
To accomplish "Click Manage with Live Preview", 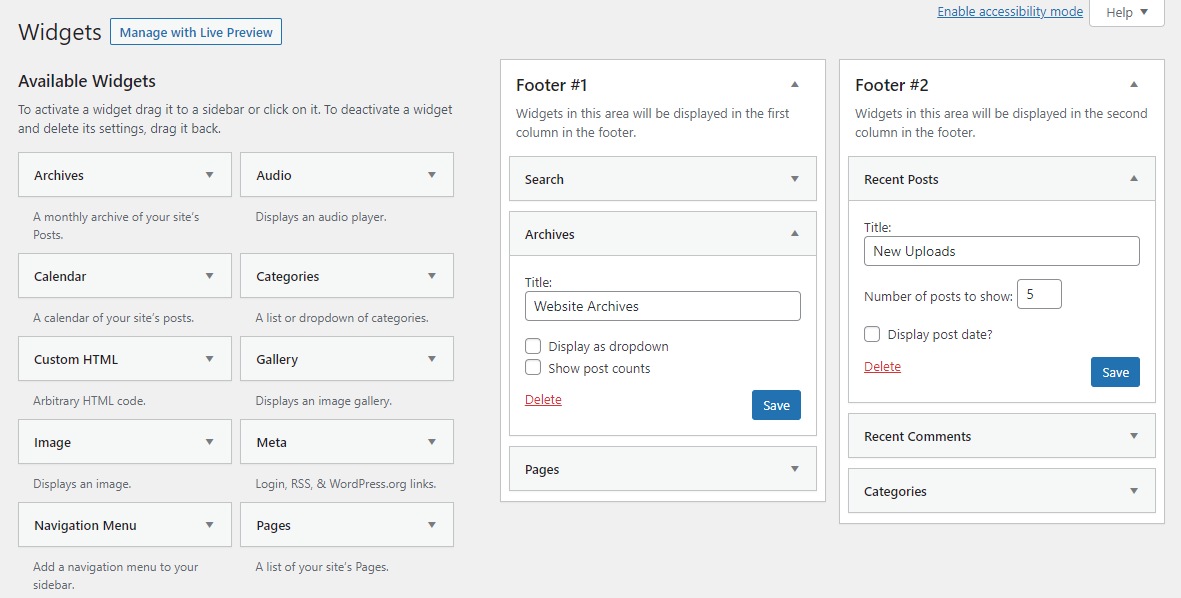I will (x=195, y=31).
